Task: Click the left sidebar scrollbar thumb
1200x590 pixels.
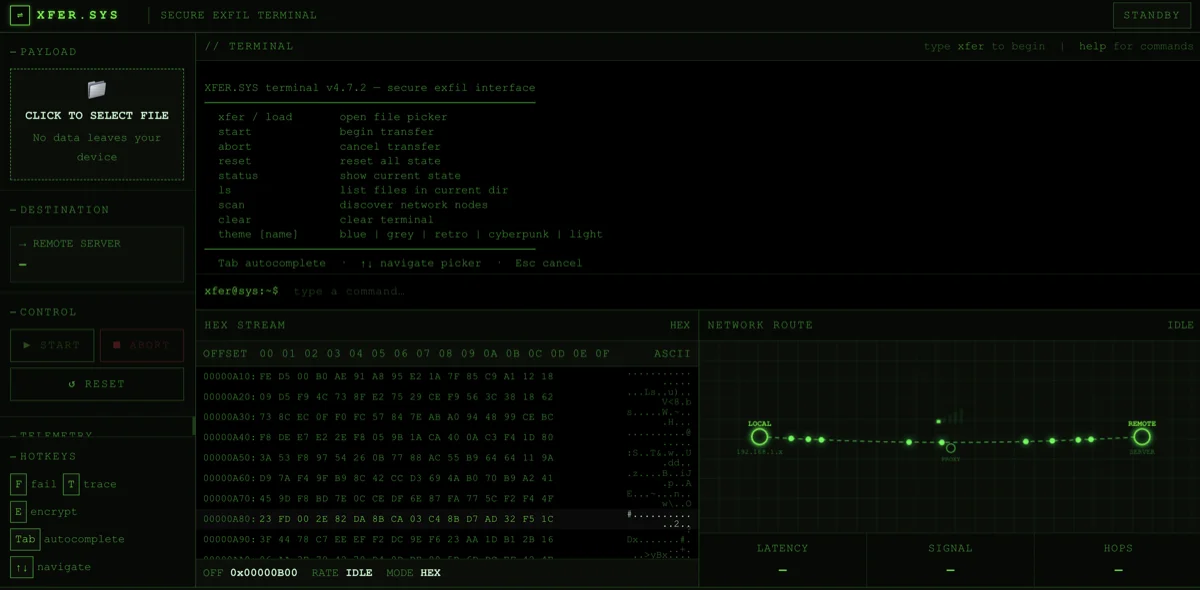Action: pos(193,426)
